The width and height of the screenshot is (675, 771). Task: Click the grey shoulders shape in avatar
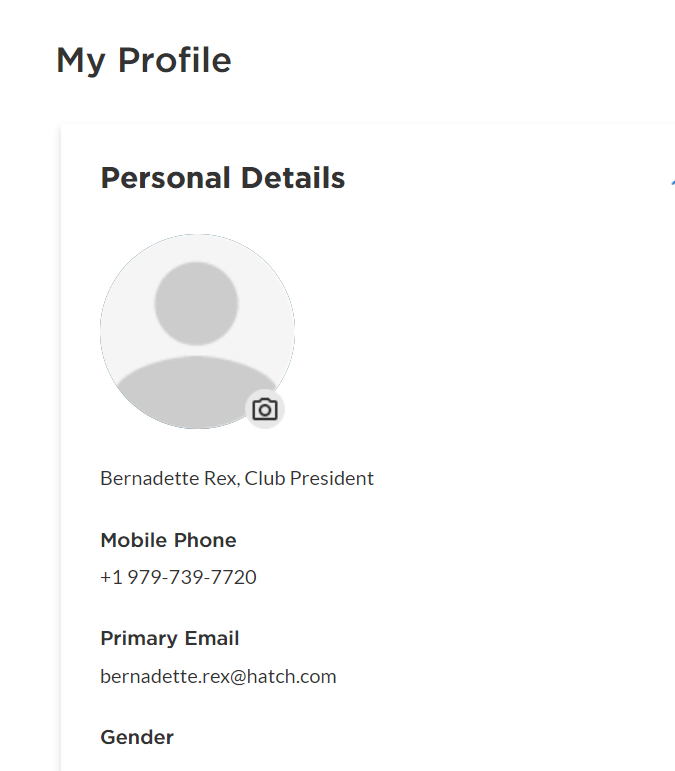[x=197, y=392]
